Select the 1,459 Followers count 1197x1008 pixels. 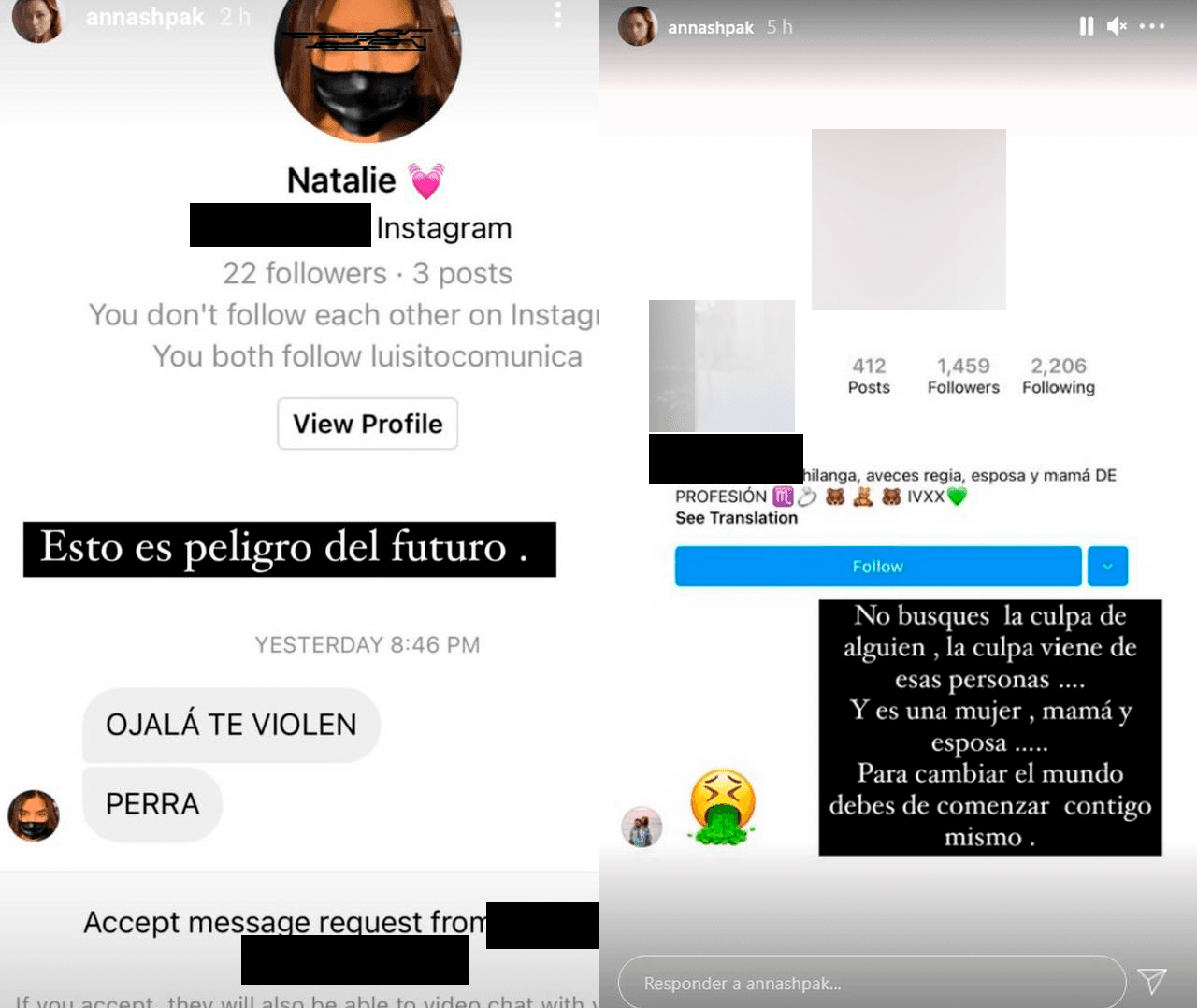coord(963,376)
